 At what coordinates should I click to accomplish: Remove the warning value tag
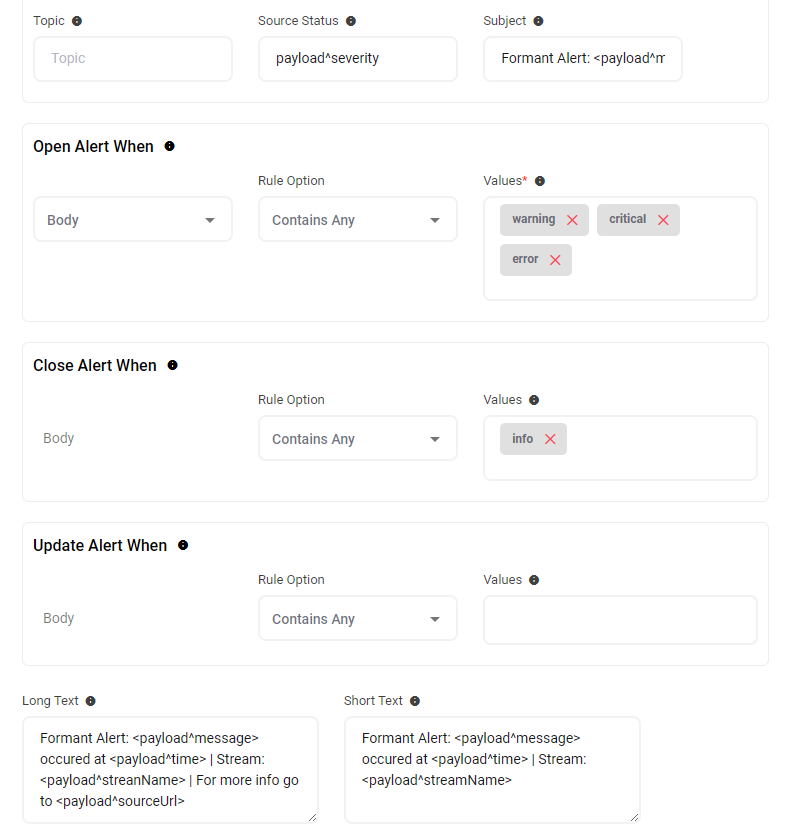572,220
